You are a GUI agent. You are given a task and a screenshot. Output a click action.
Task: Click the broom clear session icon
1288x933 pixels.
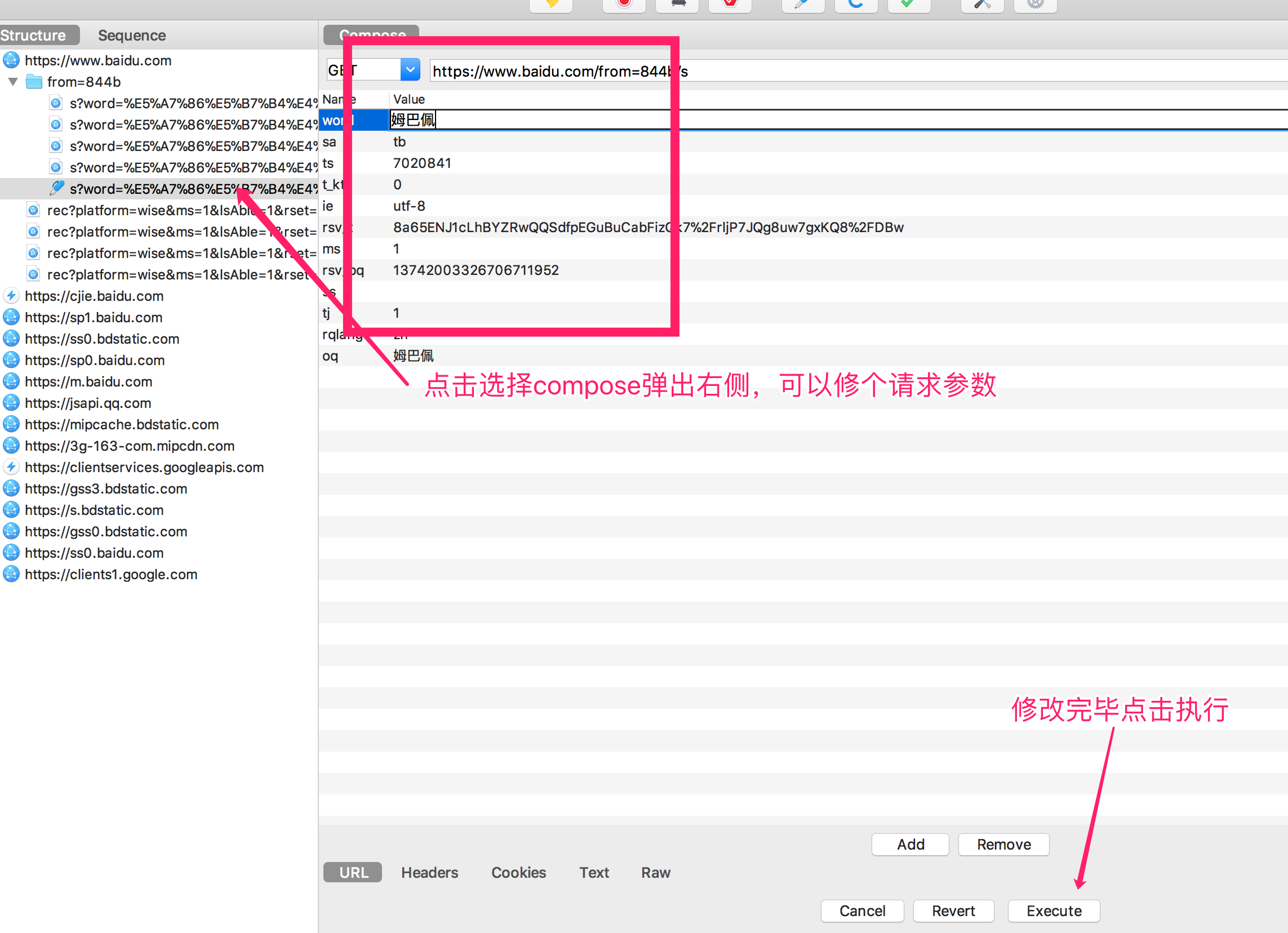click(550, 5)
